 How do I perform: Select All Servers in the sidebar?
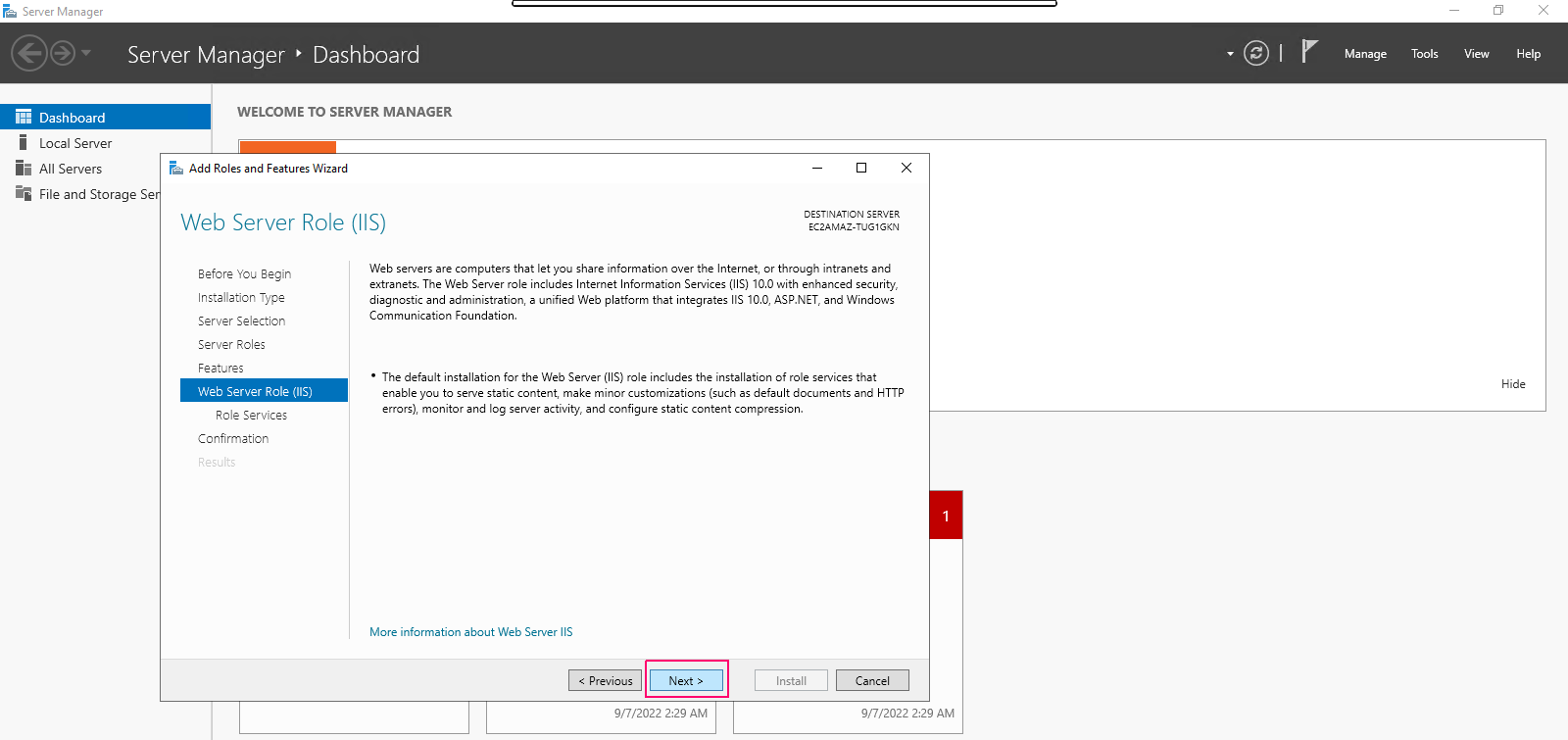point(71,169)
